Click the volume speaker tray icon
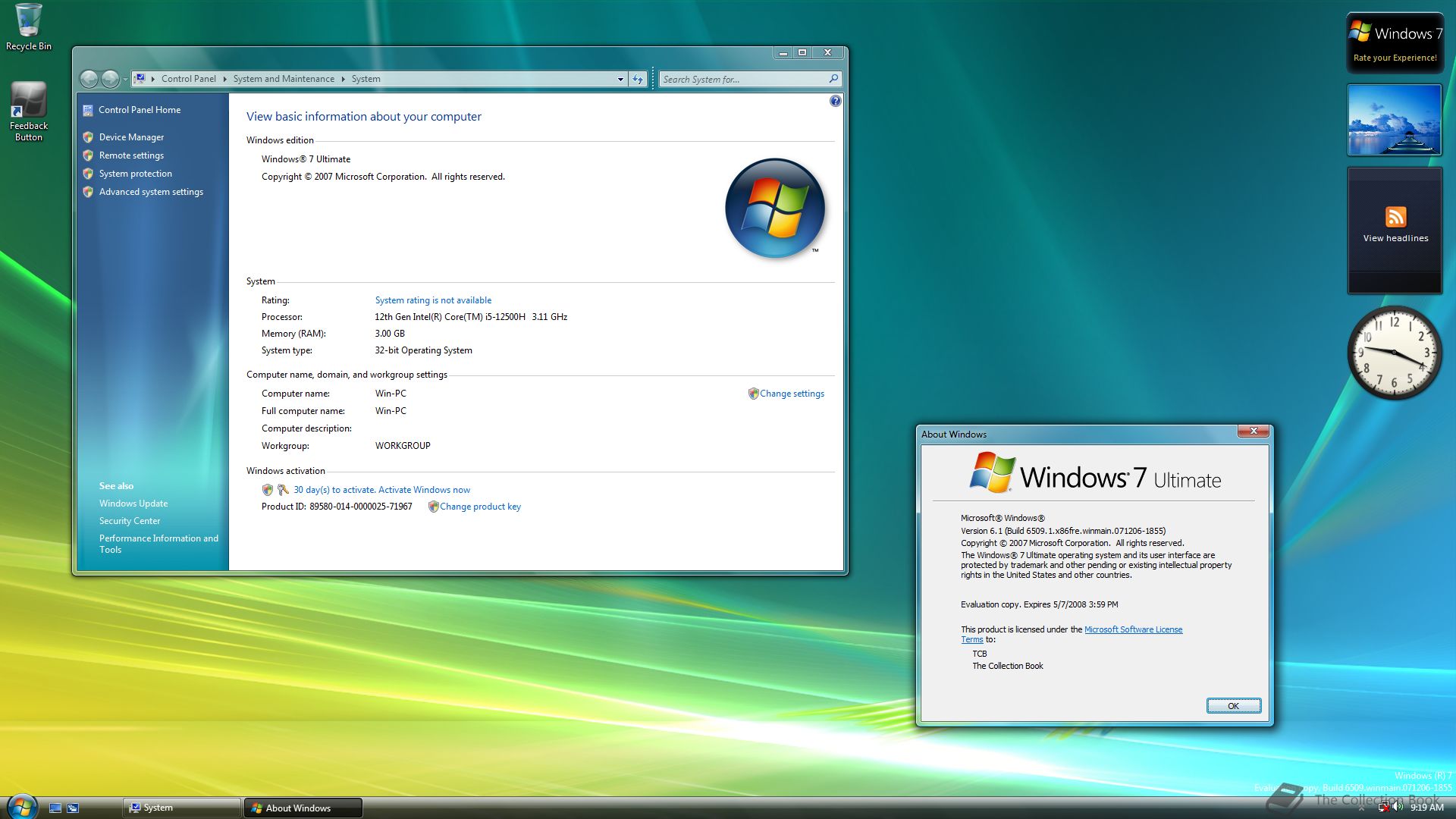This screenshot has height=819, width=1456. point(1398,808)
